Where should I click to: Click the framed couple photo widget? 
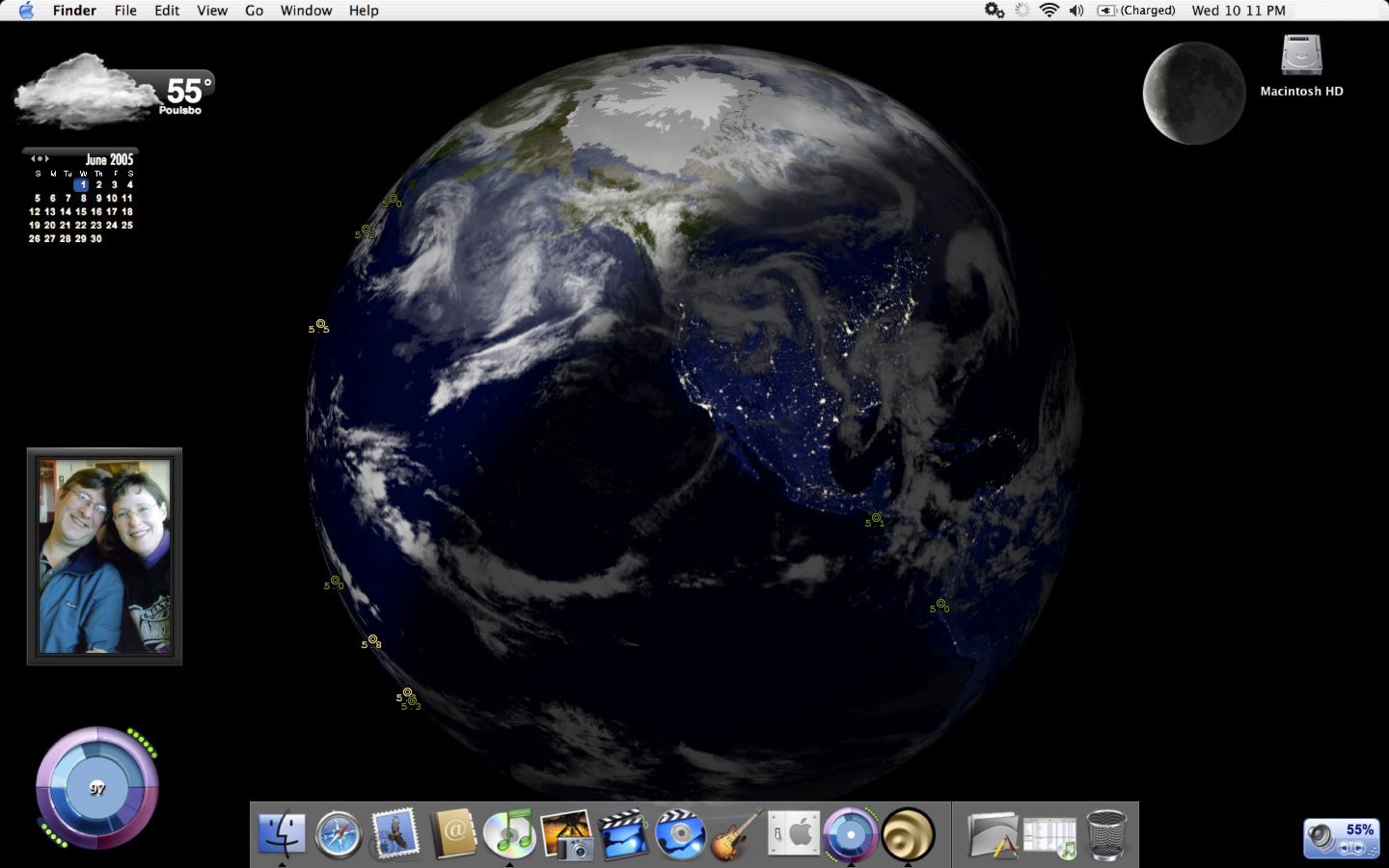[x=104, y=556]
